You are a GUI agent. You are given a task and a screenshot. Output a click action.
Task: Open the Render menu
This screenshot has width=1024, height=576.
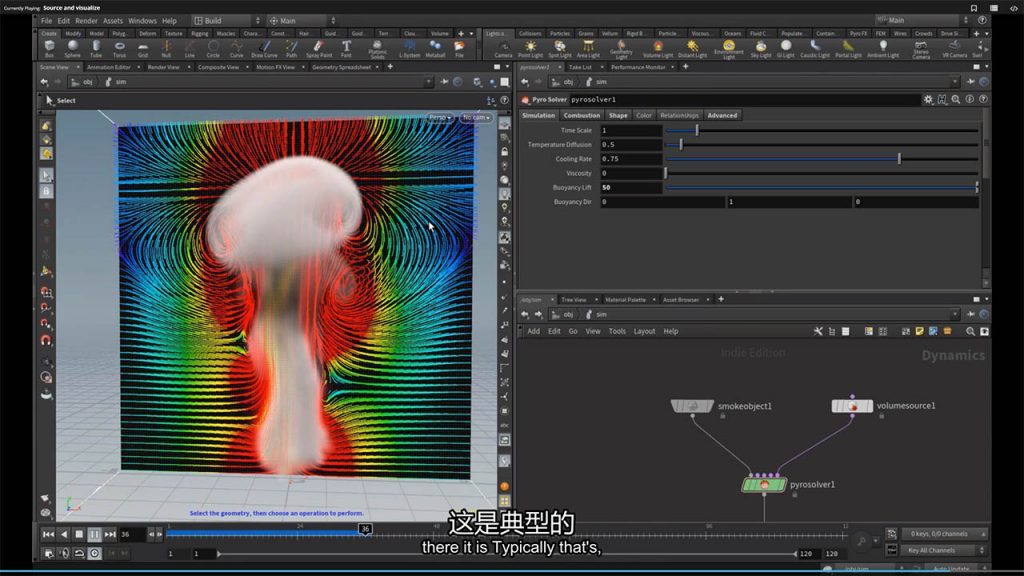pos(86,21)
